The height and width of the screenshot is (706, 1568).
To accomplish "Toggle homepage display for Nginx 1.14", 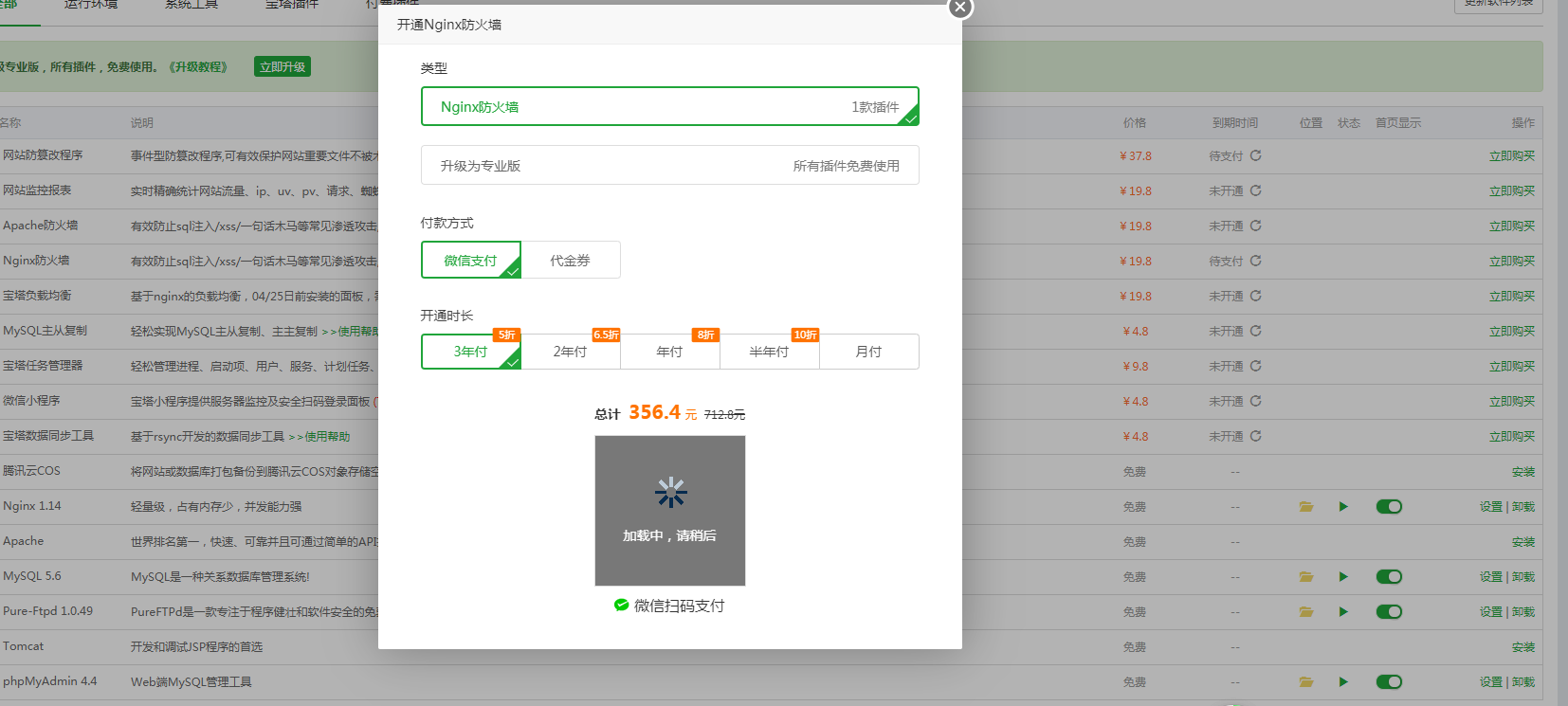I will (1389, 507).
